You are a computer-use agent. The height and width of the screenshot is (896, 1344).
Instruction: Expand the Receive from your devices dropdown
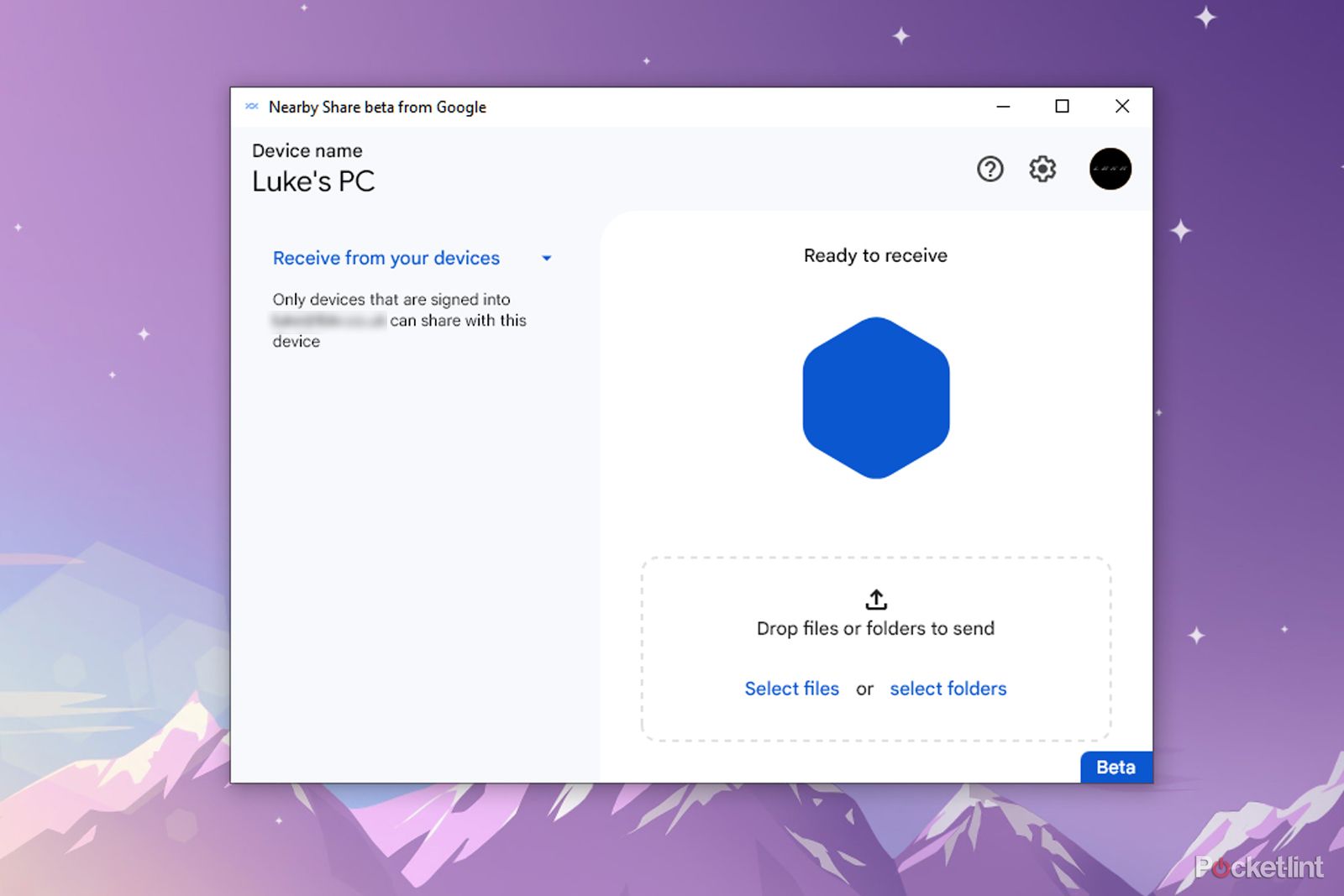pyautogui.click(x=412, y=259)
